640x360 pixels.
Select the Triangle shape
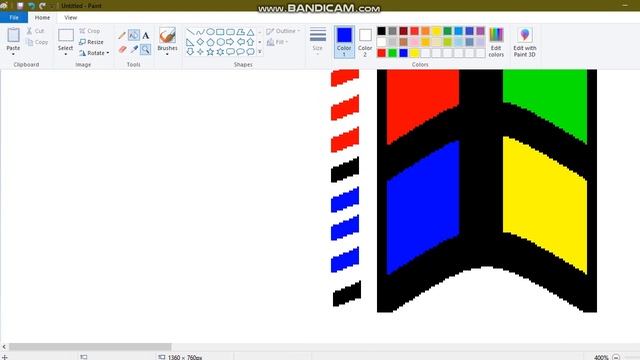[x=250, y=32]
